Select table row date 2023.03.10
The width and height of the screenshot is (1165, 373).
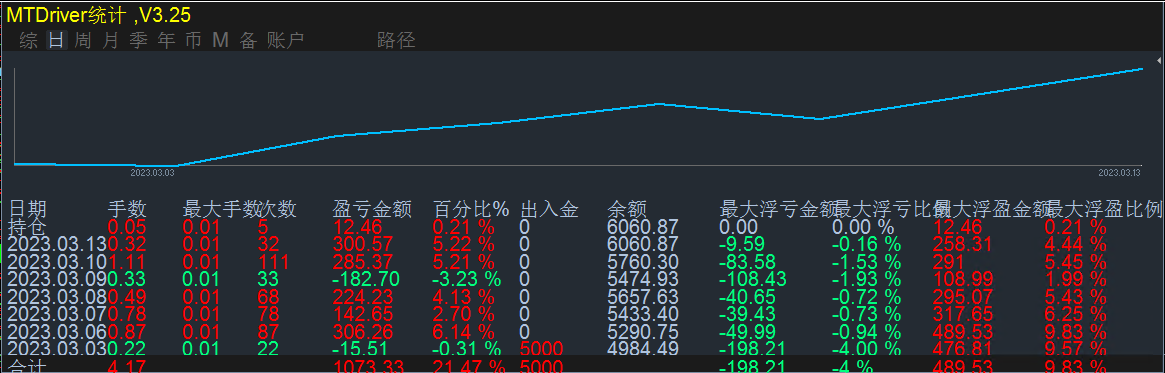[x=57, y=262]
